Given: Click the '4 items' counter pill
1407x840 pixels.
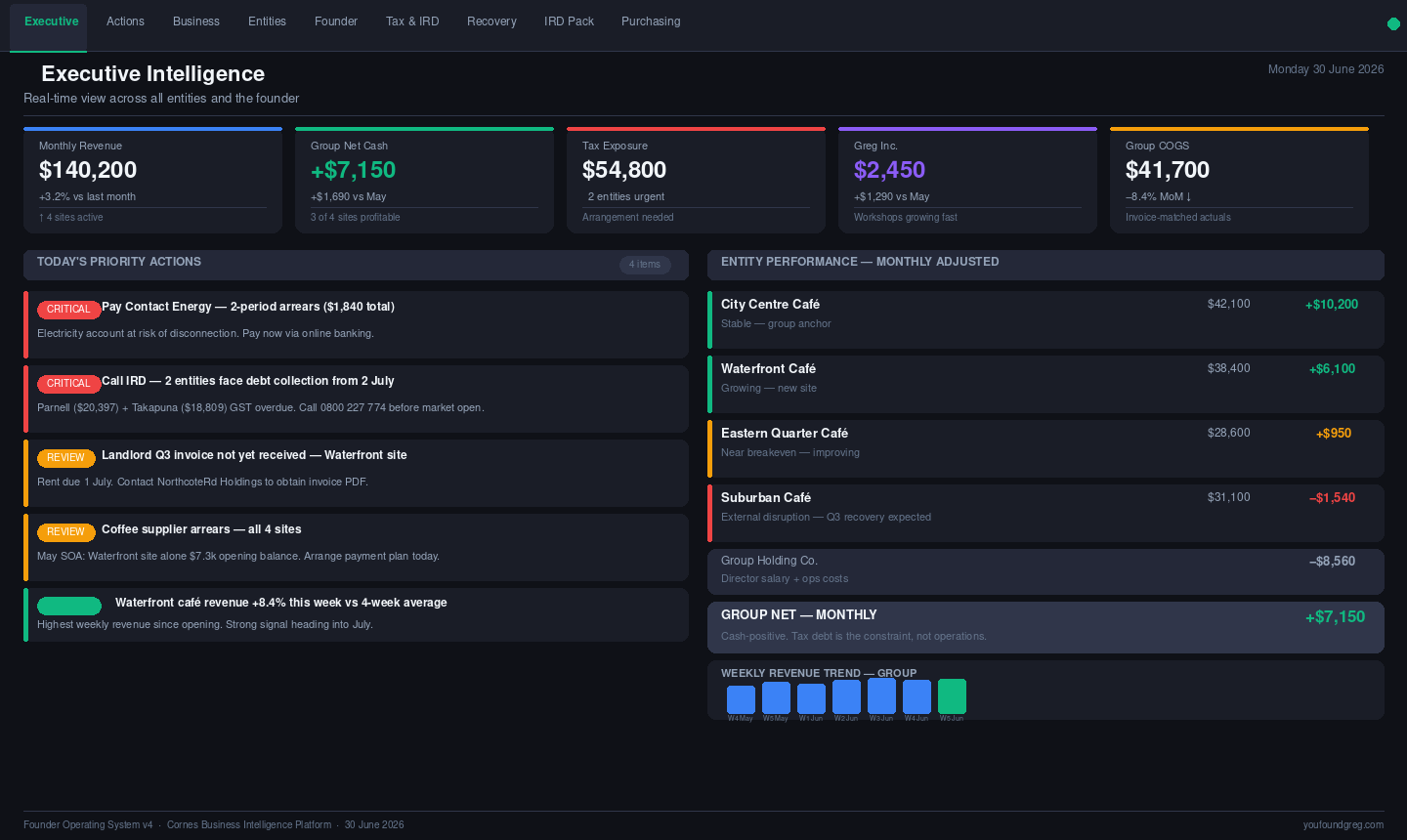Looking at the screenshot, I should point(645,265).
